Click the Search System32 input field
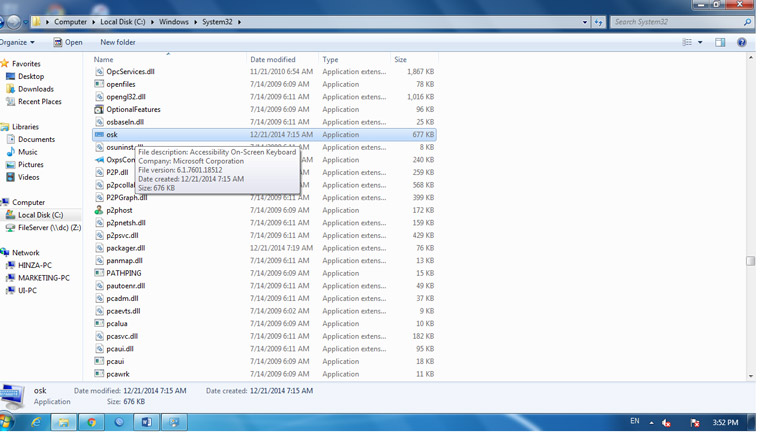 (x=676, y=21)
